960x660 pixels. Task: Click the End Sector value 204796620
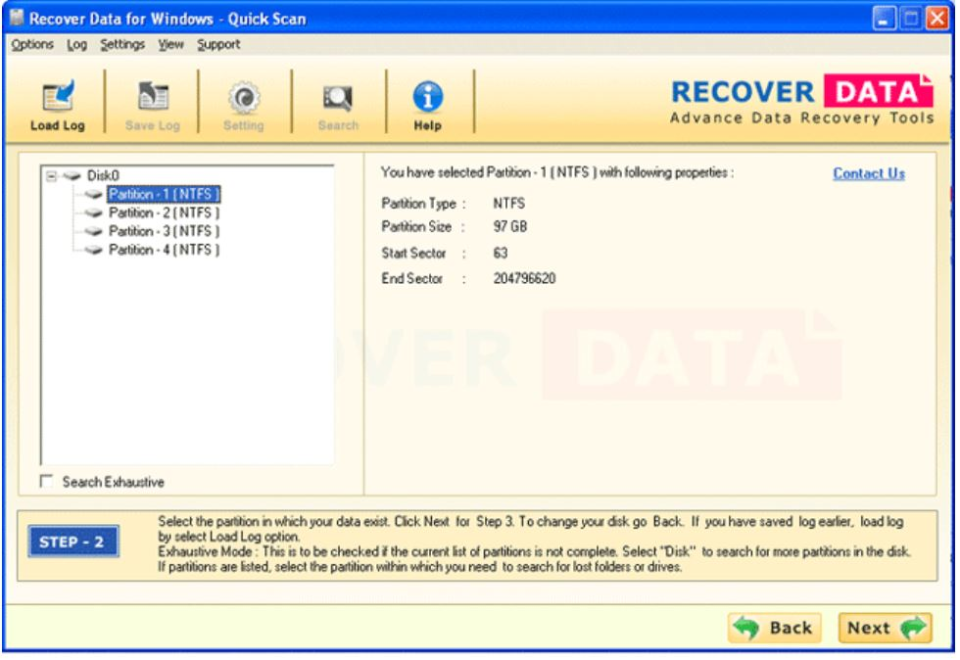tap(525, 279)
